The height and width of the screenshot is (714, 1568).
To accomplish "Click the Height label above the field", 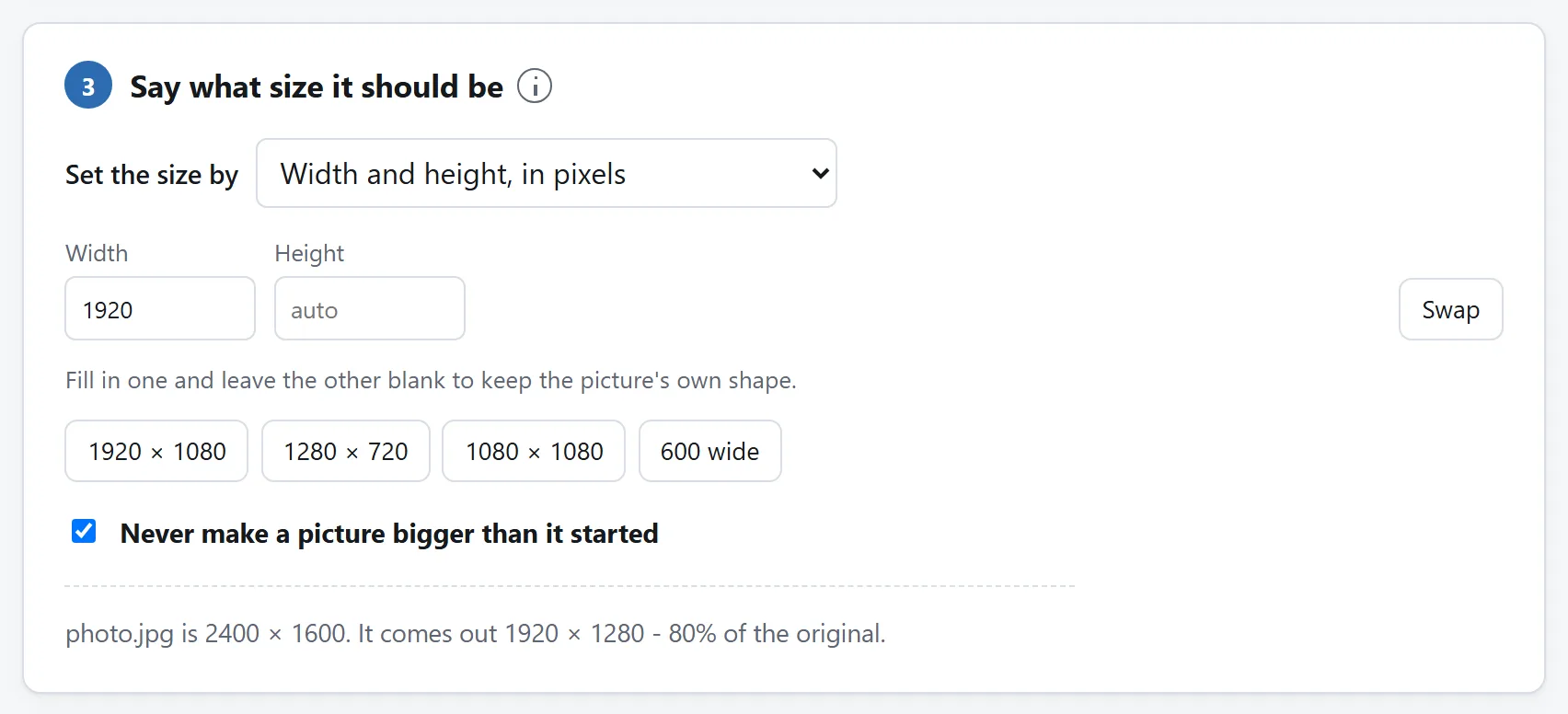I will coord(309,253).
